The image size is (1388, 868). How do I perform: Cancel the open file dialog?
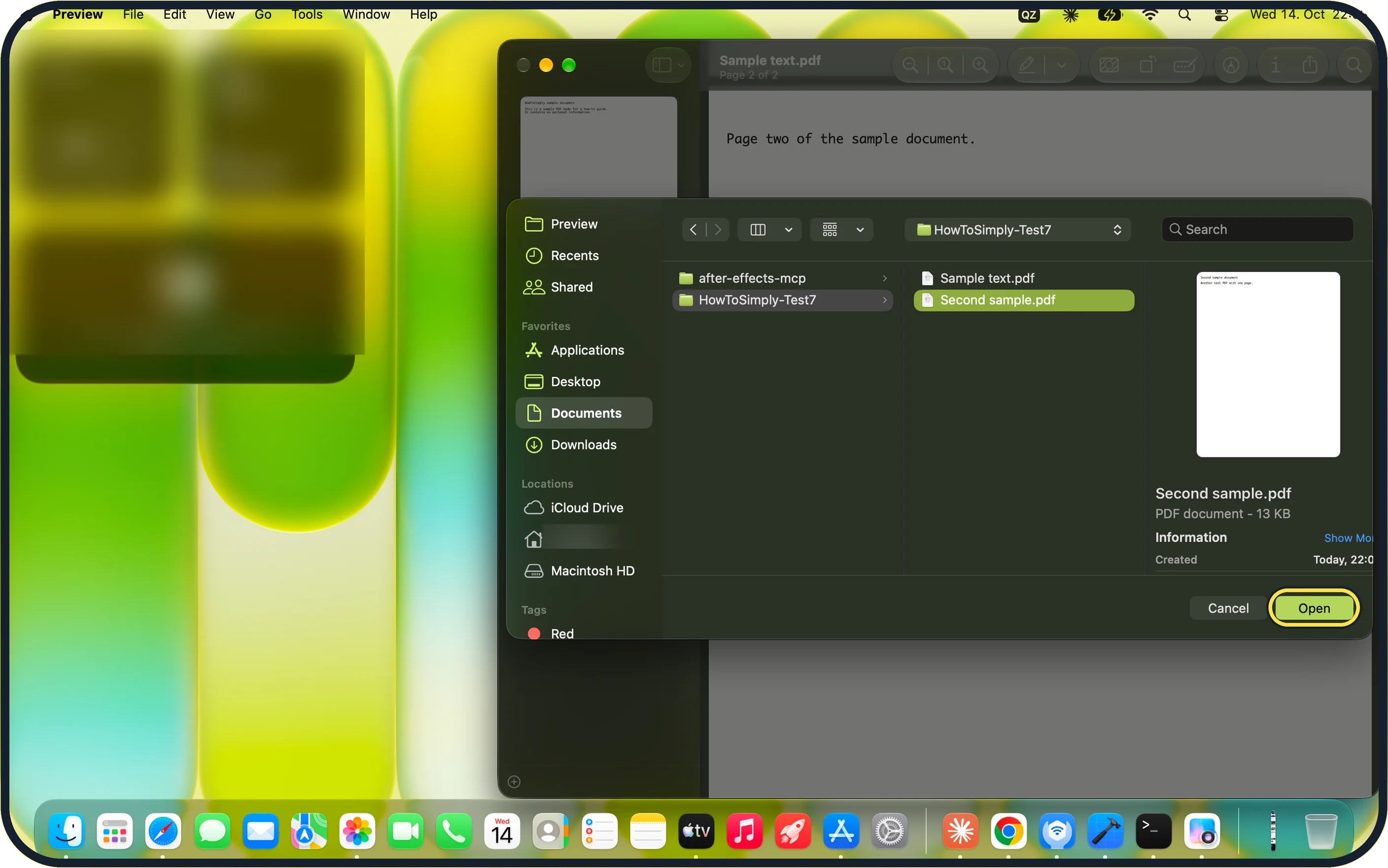coord(1228,608)
